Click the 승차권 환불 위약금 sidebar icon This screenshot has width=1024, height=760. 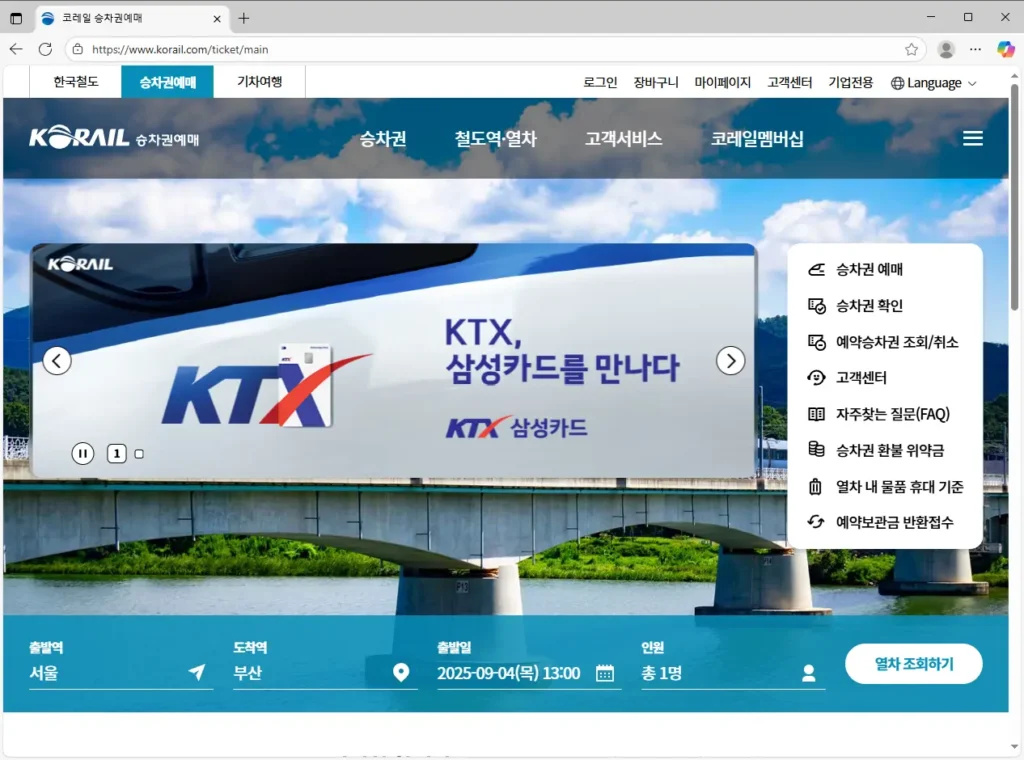(x=815, y=450)
